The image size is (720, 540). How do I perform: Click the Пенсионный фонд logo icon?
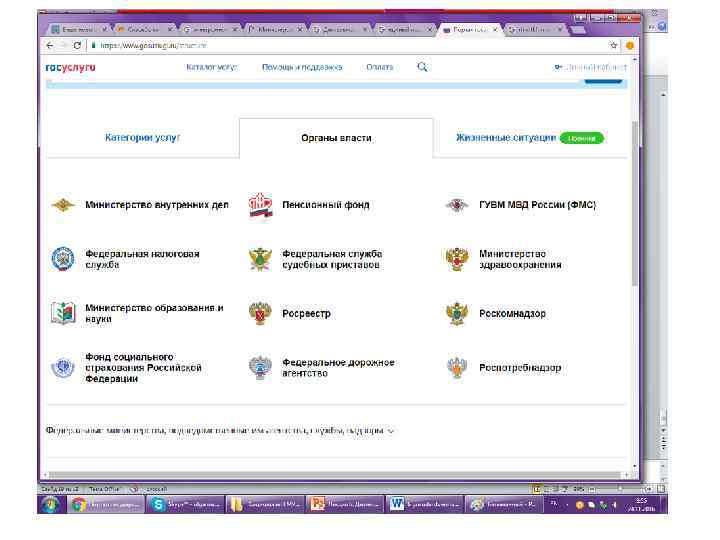click(x=260, y=205)
